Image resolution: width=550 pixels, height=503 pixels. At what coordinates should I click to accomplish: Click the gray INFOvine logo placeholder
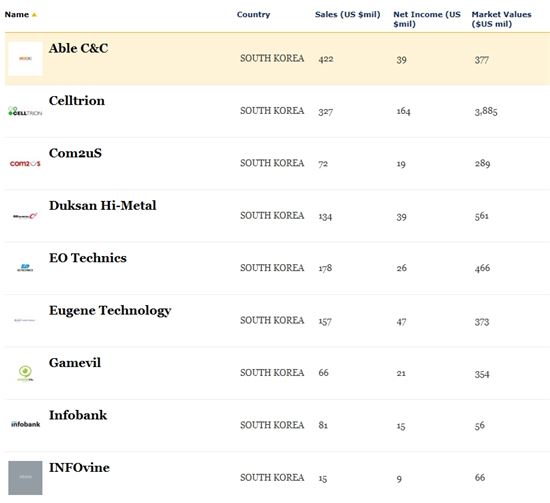coord(25,478)
